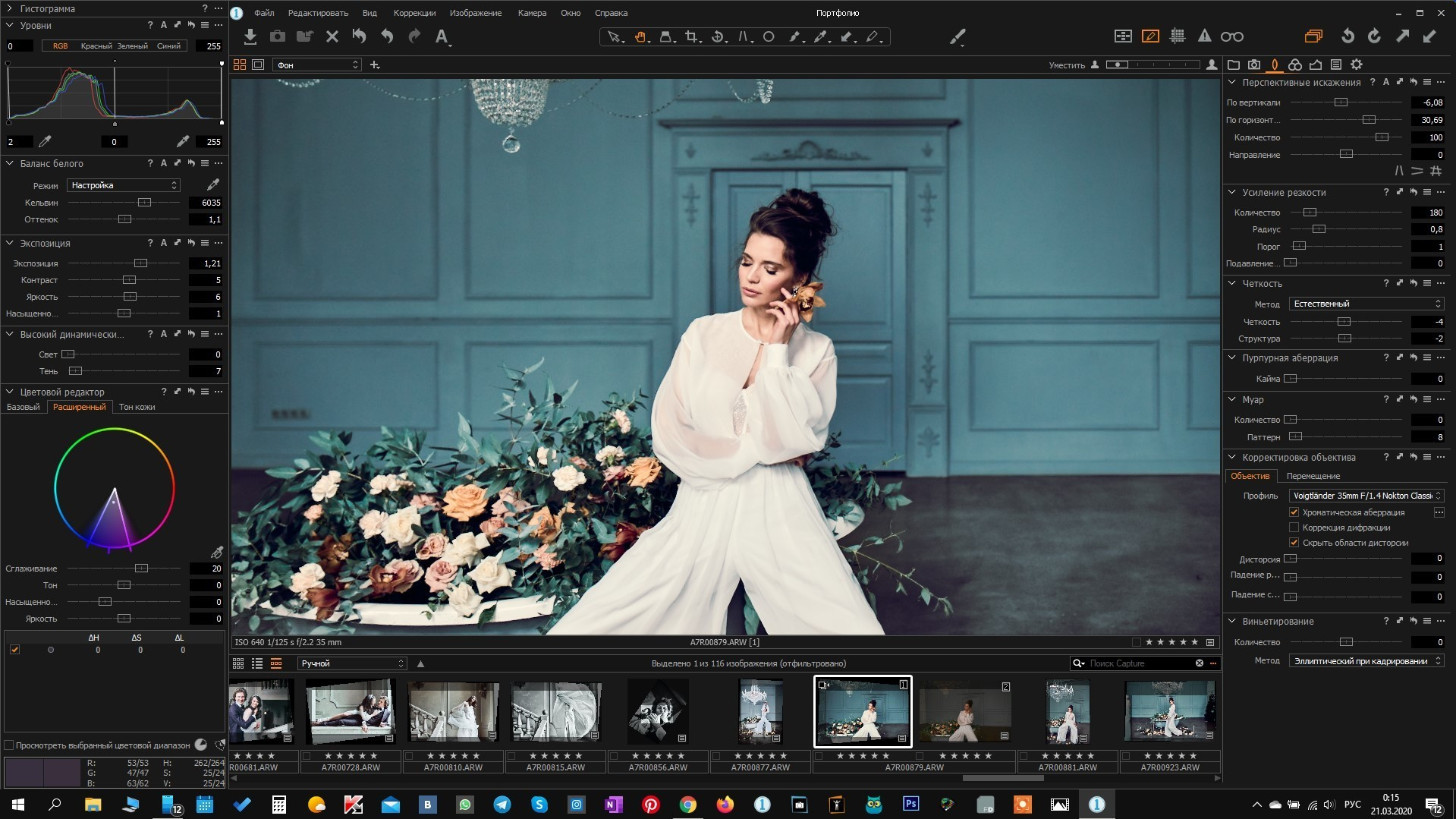Click the white balance eyedropper picker
The height and width of the screenshot is (819, 1456).
pyautogui.click(x=213, y=185)
